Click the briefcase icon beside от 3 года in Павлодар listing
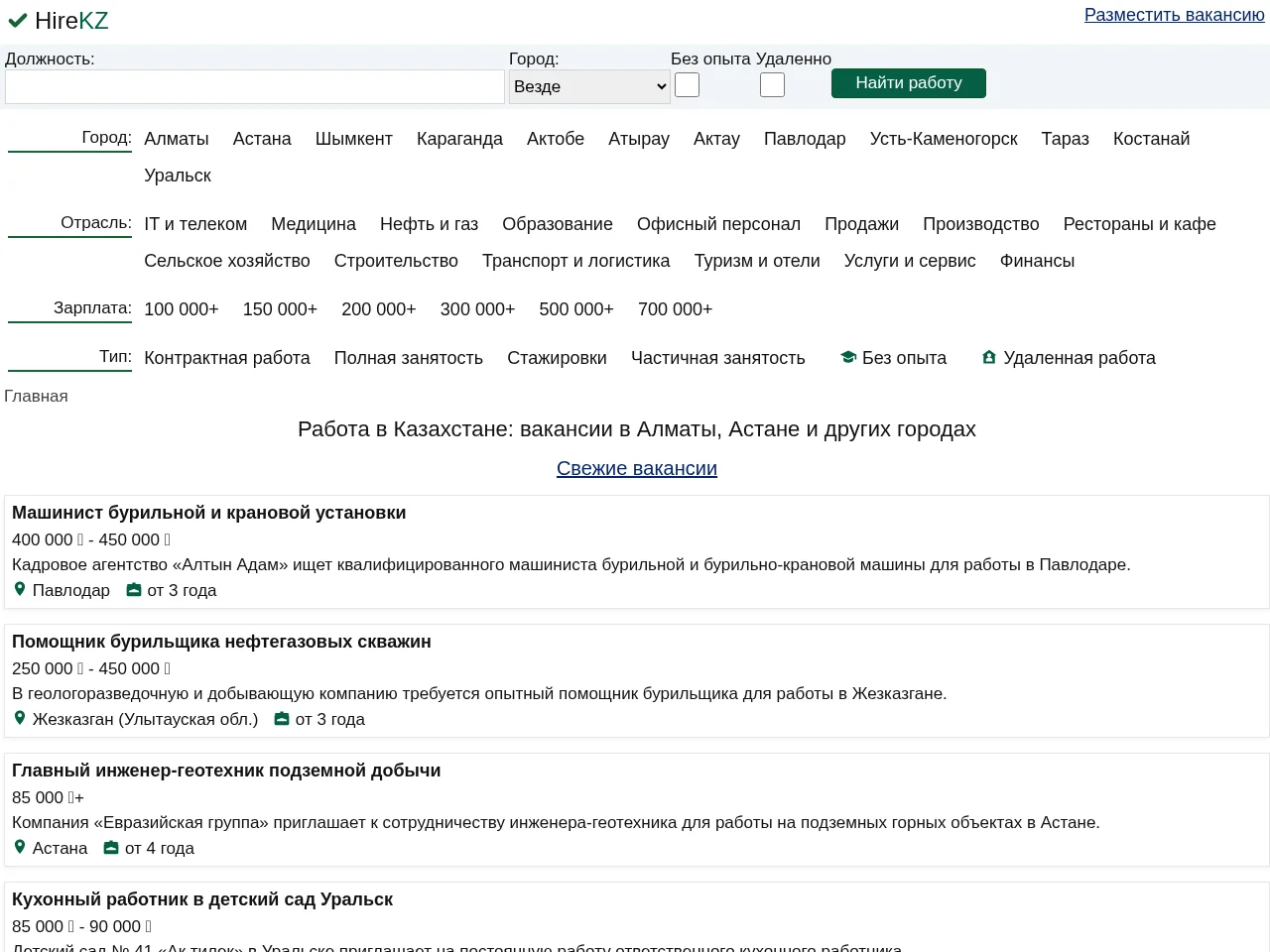Screen dimensions: 1270x952 (x=134, y=590)
